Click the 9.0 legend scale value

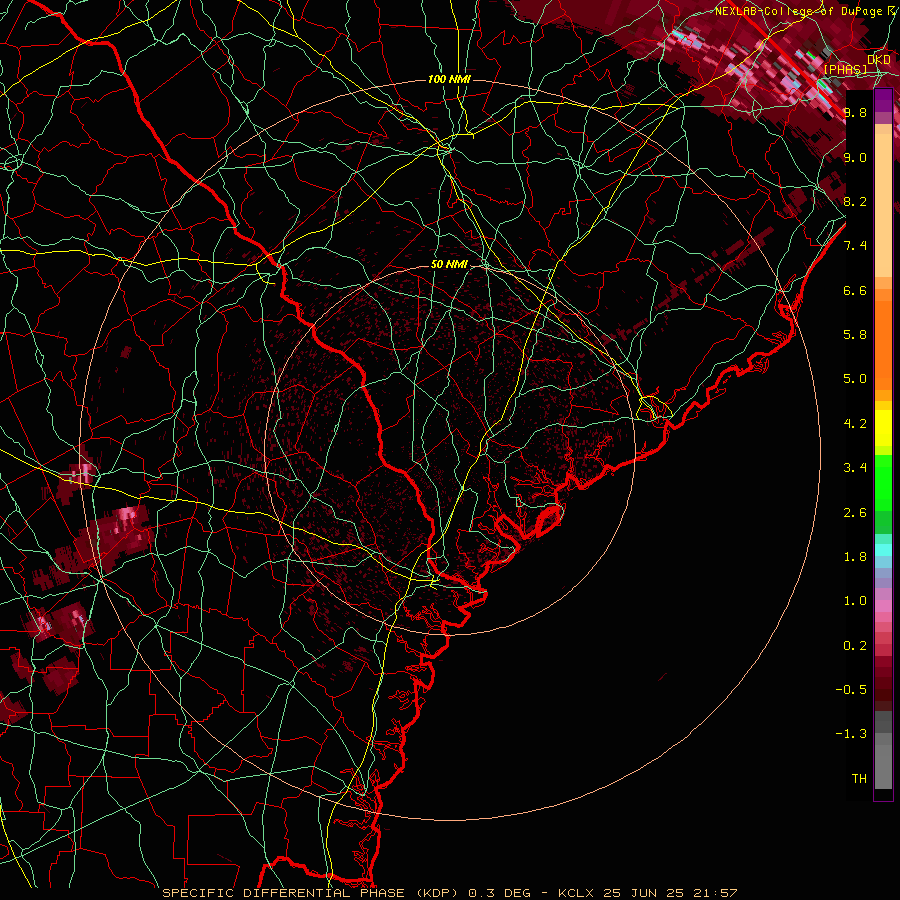click(x=855, y=157)
